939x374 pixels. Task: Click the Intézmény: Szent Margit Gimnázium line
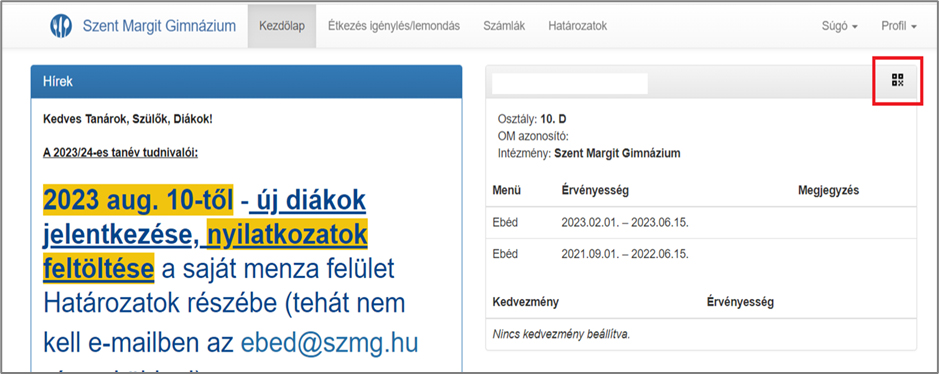(589, 153)
